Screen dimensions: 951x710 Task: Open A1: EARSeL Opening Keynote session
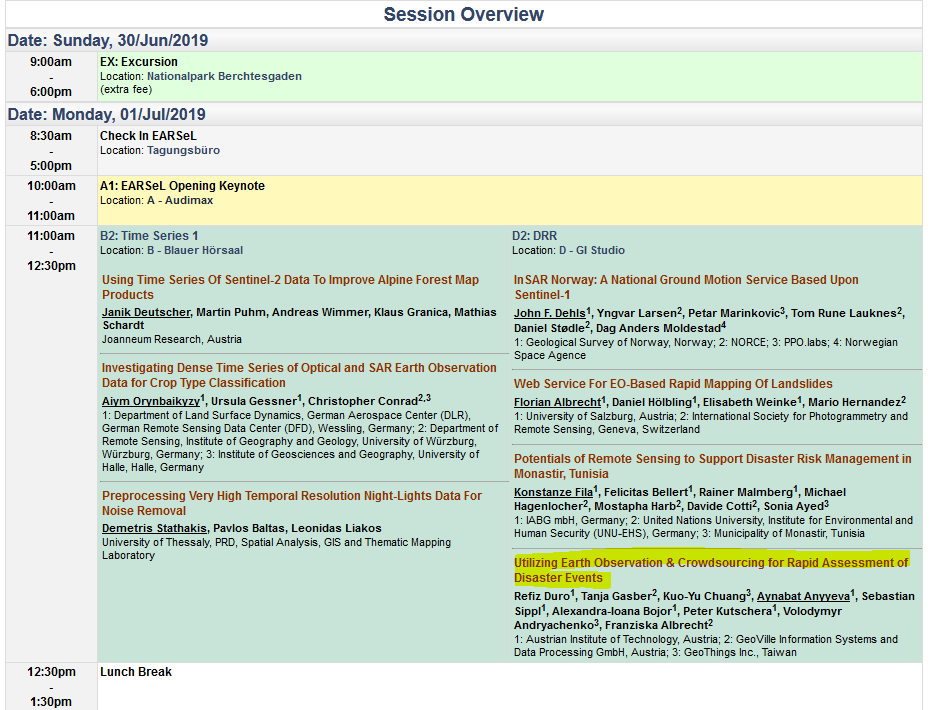click(183, 186)
